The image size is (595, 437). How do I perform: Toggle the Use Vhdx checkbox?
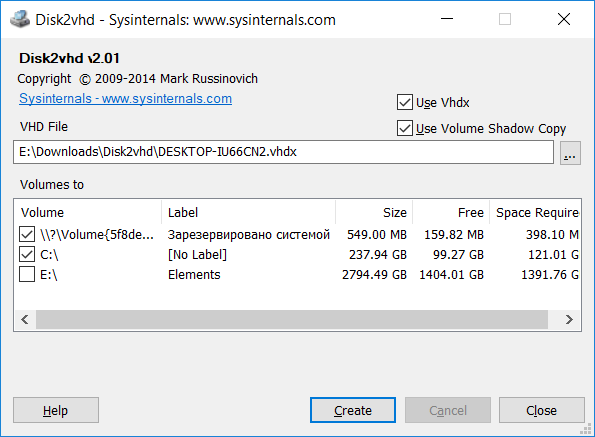click(x=405, y=102)
